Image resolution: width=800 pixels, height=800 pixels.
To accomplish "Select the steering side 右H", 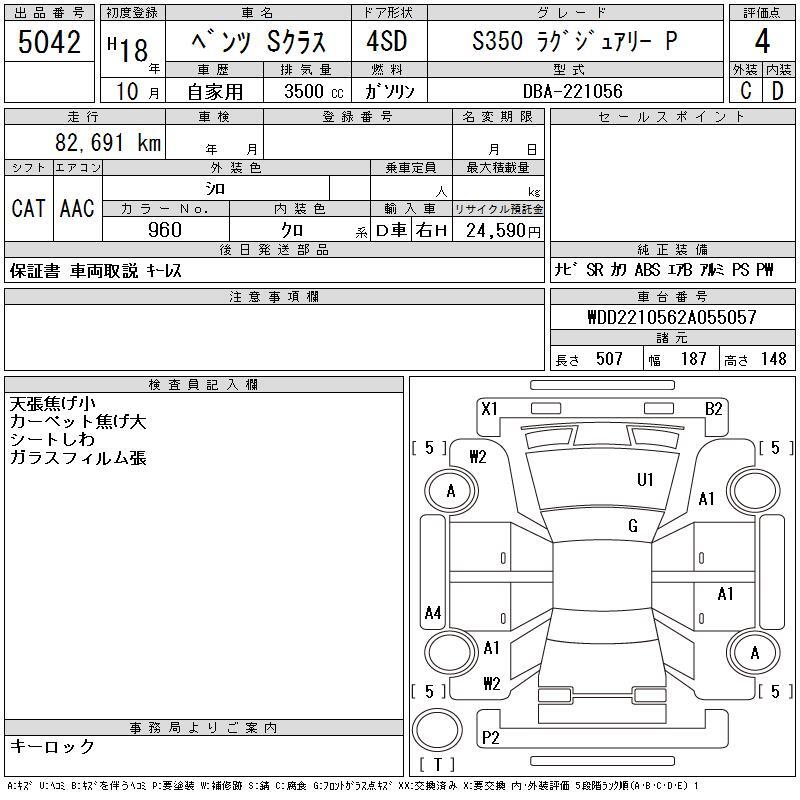I will point(432,231).
